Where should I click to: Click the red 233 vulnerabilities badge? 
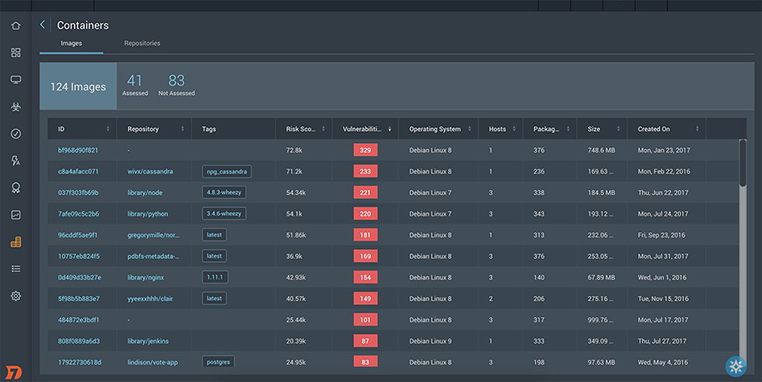coord(365,172)
